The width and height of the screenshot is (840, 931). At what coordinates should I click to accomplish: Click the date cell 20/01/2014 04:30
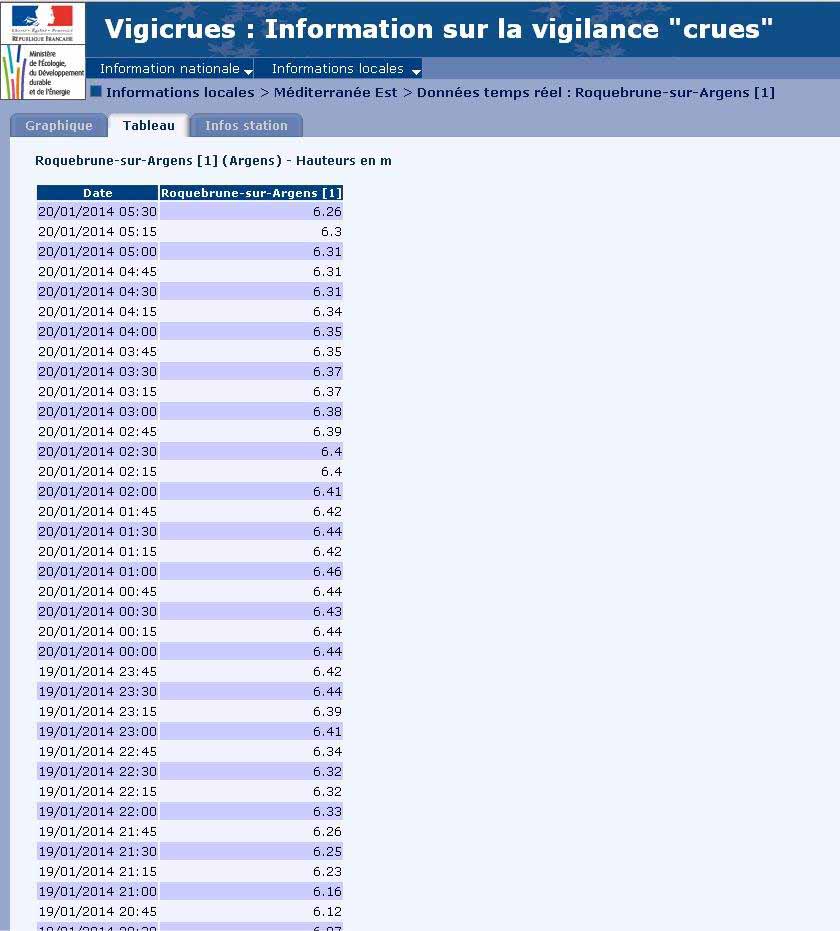[x=97, y=292]
